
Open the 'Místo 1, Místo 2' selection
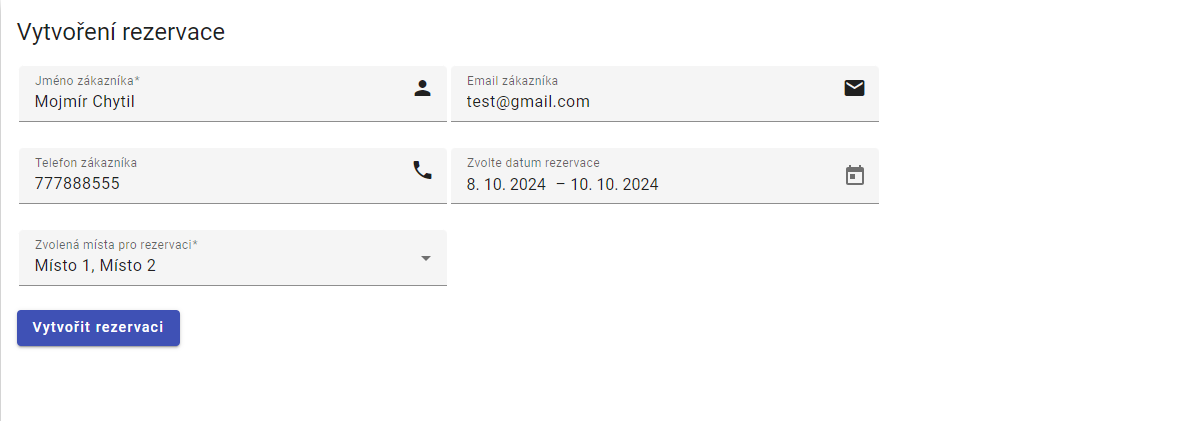[95, 265]
